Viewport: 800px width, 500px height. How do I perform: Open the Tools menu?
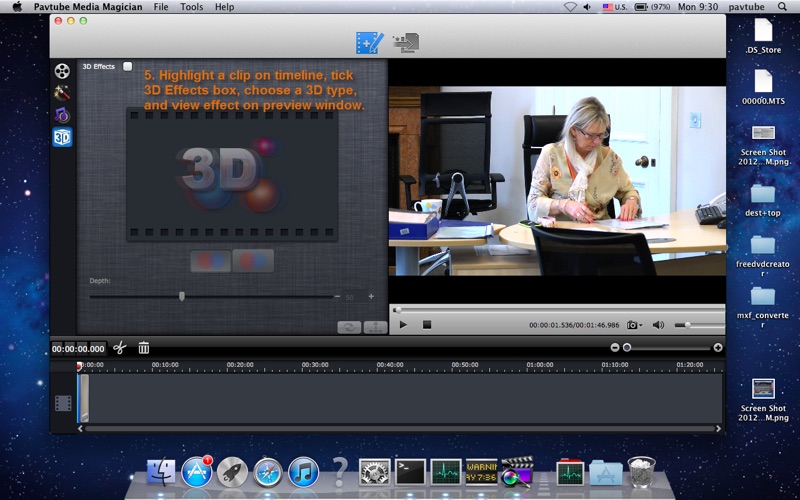coord(191,7)
